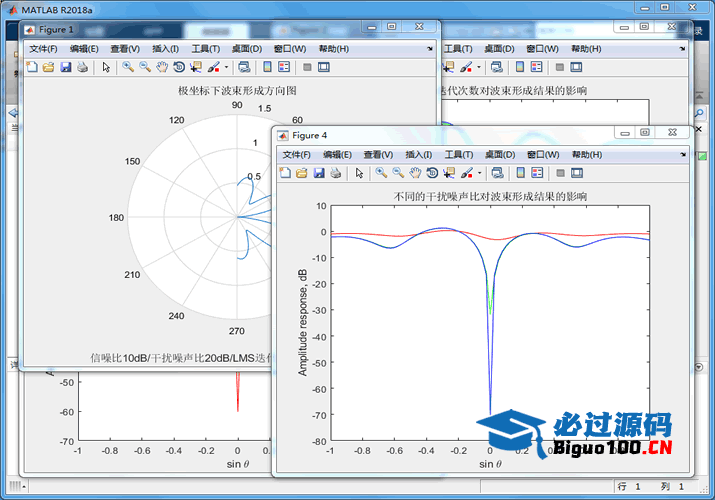Click Open File icon in Figure 1 toolbar
Image resolution: width=715 pixels, height=500 pixels.
pos(48,67)
